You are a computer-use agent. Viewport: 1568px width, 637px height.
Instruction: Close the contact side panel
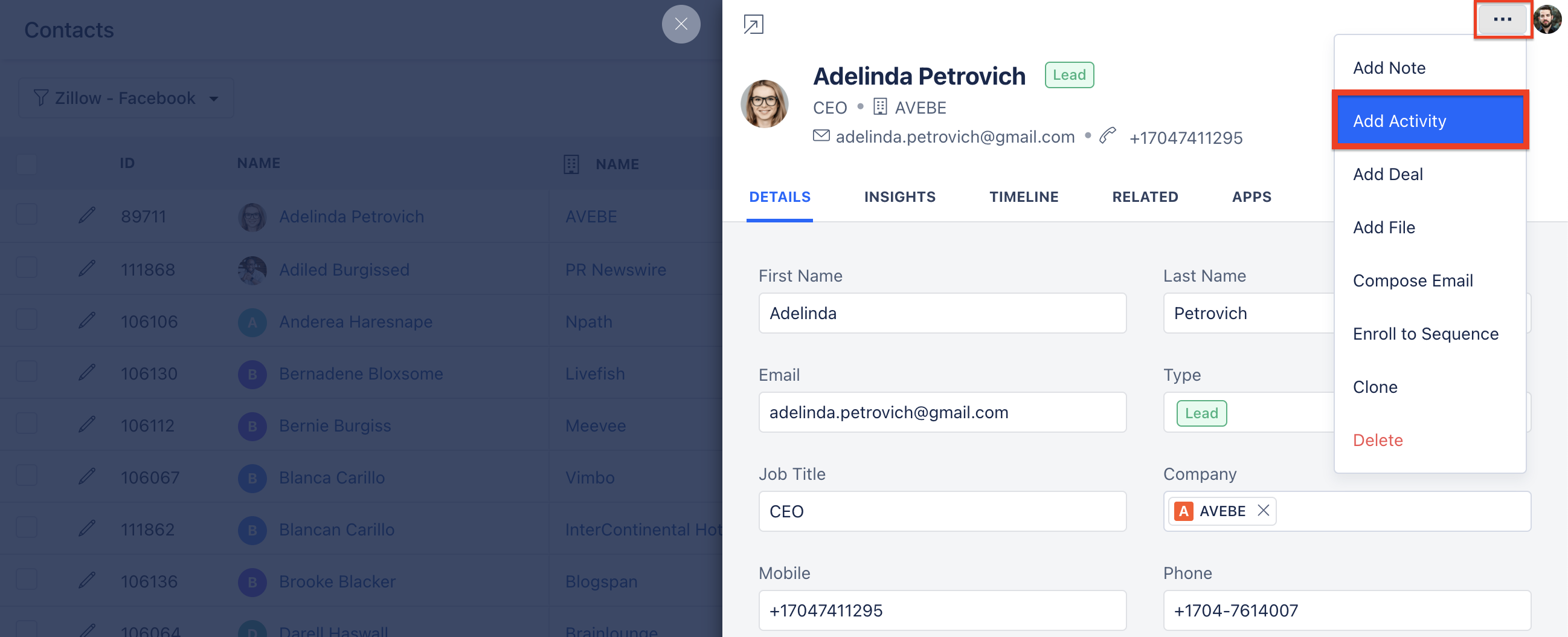click(x=681, y=24)
